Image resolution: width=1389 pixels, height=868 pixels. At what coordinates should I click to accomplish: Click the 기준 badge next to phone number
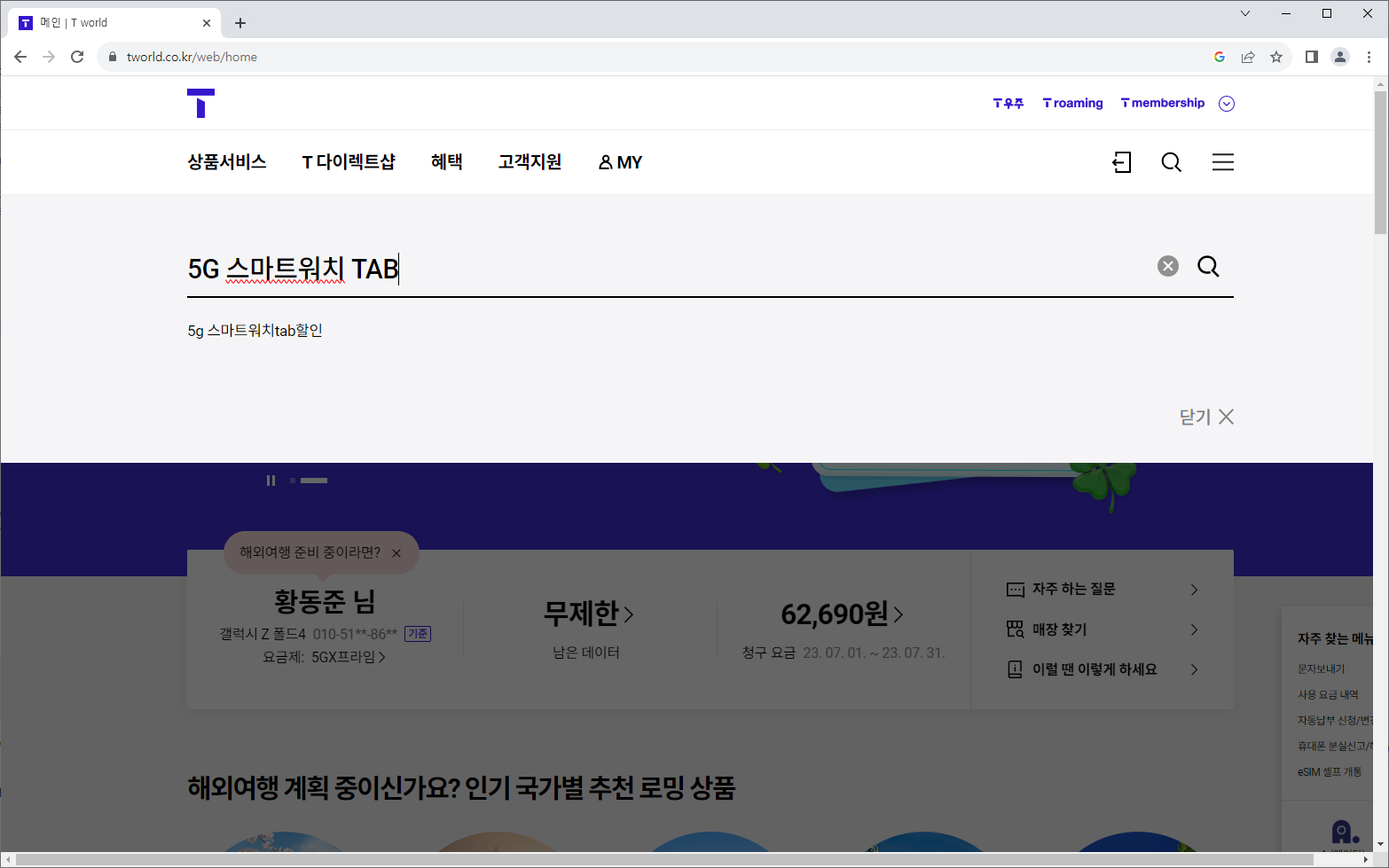point(418,634)
